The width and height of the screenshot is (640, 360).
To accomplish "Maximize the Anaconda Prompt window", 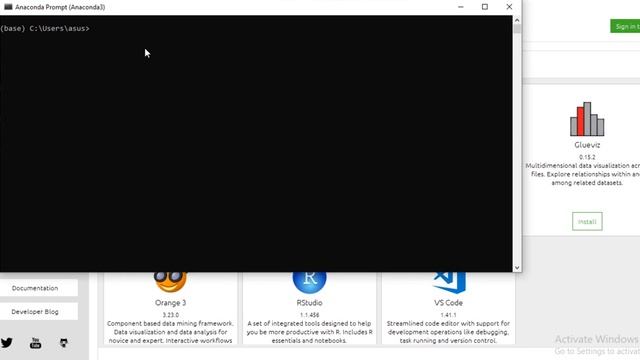I will [x=484, y=7].
